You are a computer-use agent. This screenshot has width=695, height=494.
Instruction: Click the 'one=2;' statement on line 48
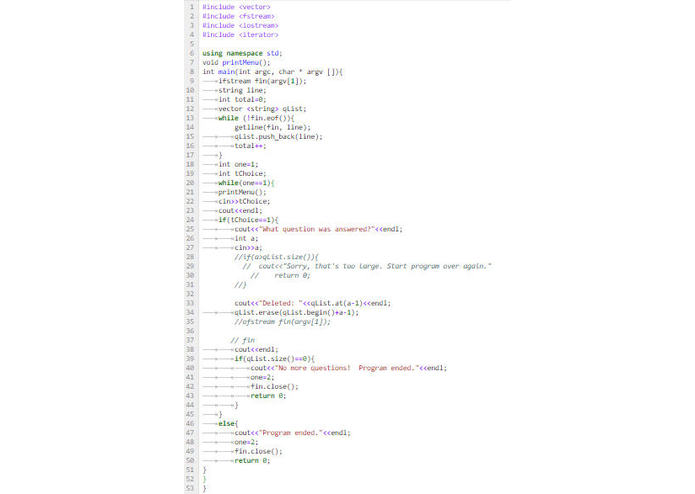coord(246,442)
